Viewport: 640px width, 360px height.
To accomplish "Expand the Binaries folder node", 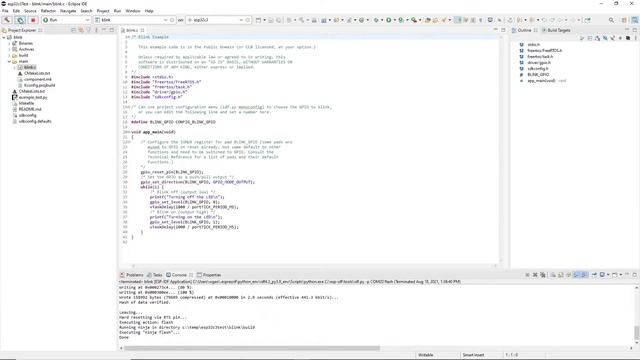I will 9,43.
